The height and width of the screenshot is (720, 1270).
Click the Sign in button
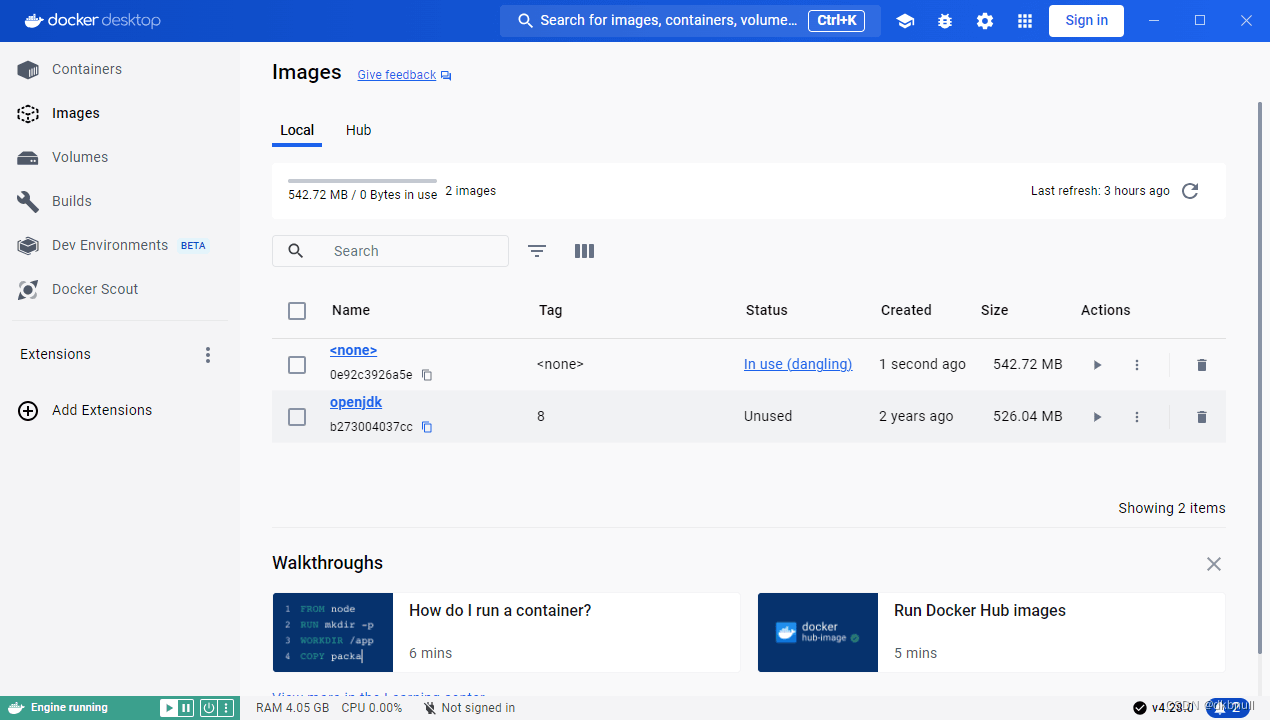pyautogui.click(x=1086, y=21)
